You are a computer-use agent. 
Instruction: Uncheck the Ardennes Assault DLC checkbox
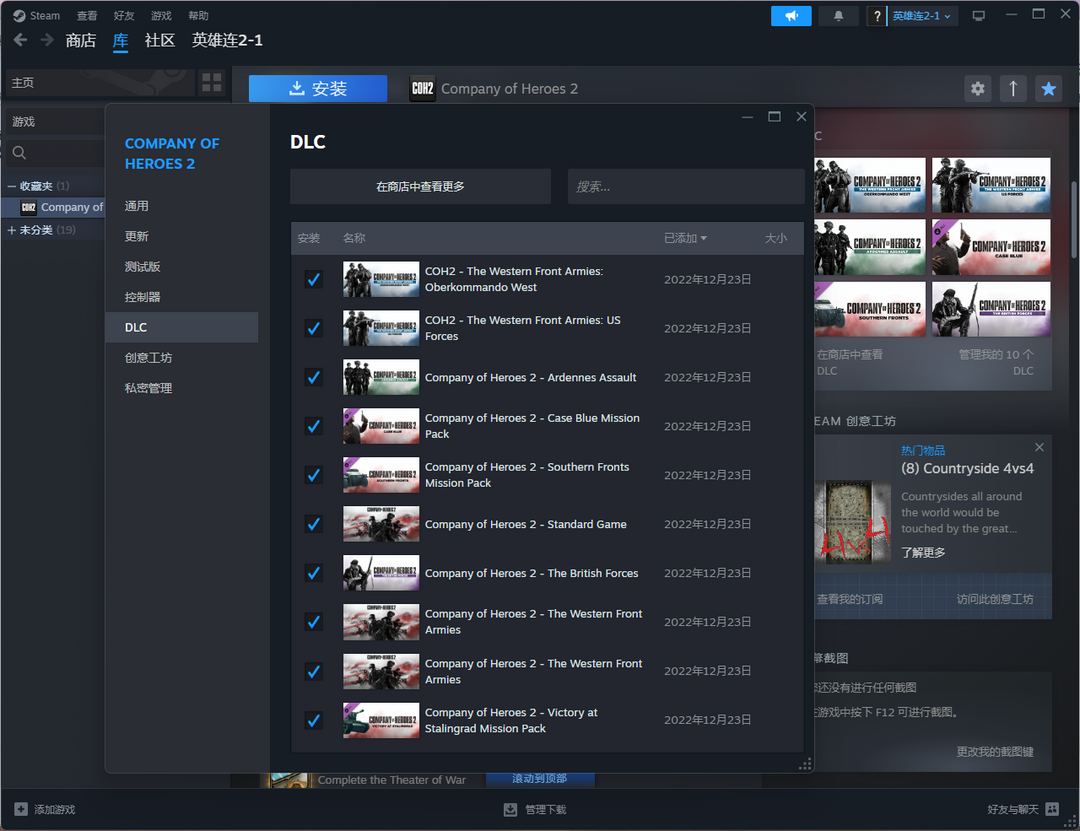click(314, 377)
